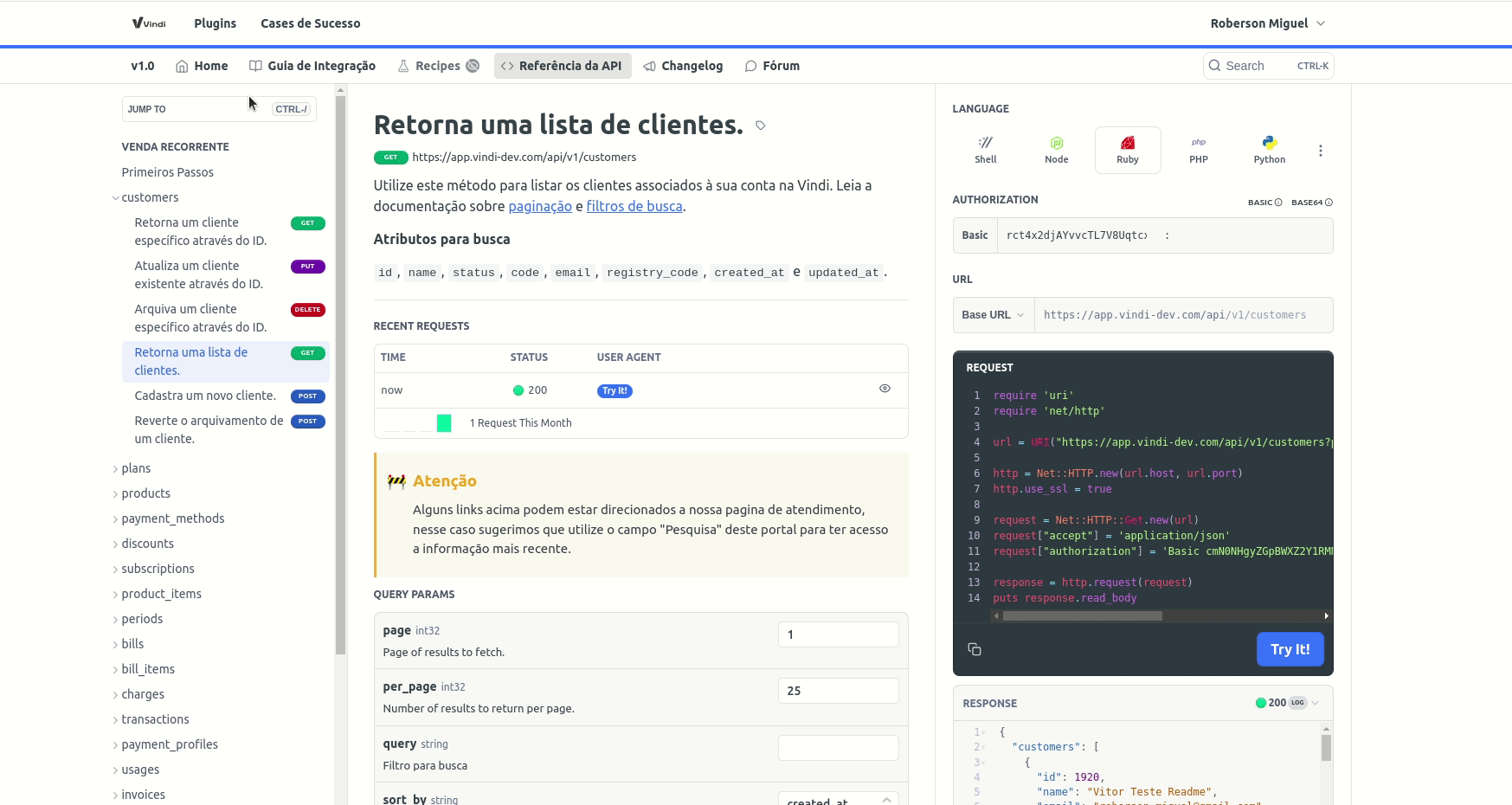The height and width of the screenshot is (805, 1512).
Task: Expand the transactions section
Action: (116, 720)
